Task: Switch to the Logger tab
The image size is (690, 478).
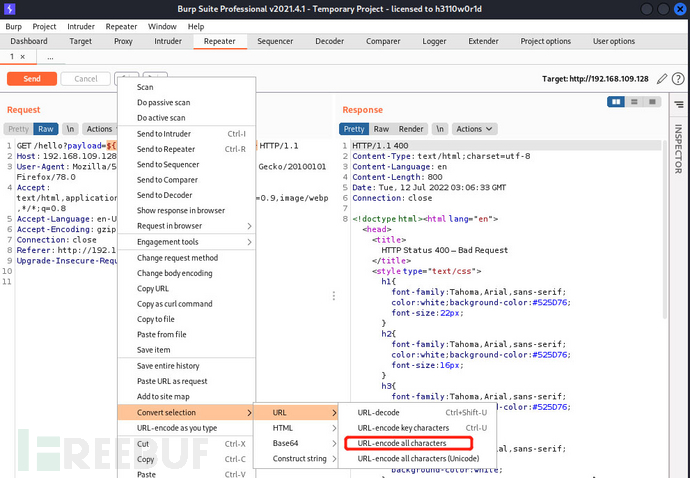Action: [x=434, y=41]
